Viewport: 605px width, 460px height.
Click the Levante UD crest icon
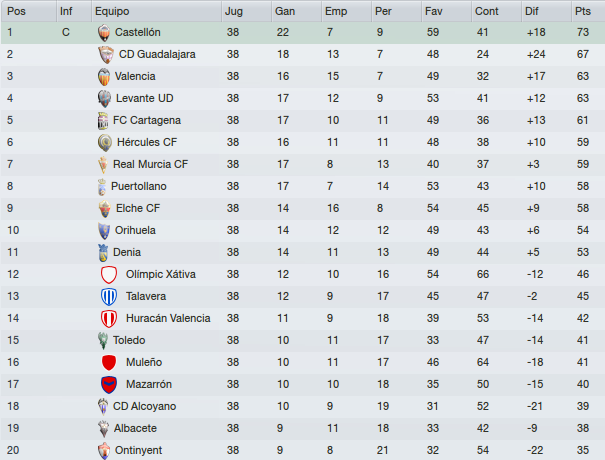tap(104, 99)
